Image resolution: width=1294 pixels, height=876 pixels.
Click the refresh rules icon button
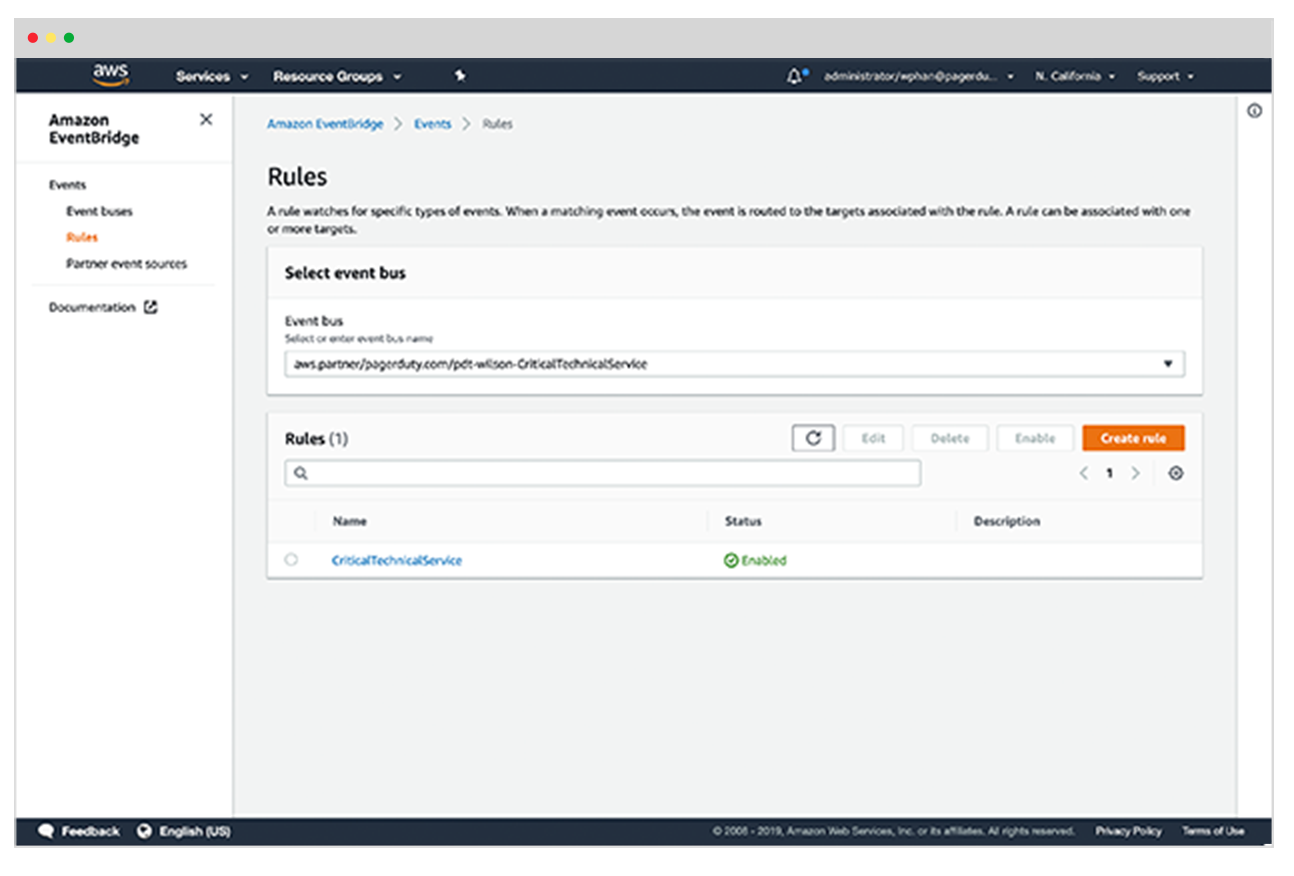pos(813,438)
